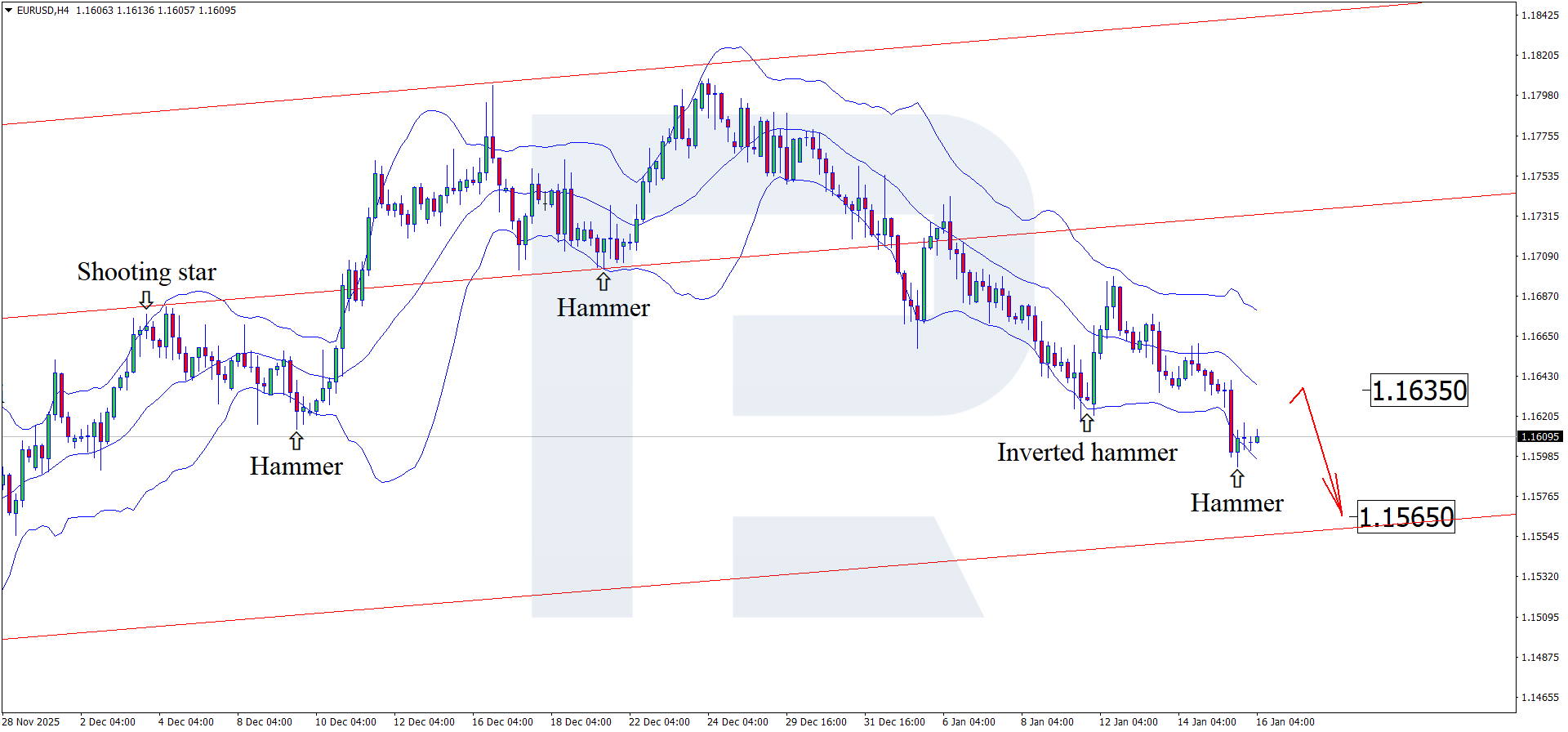
Task: Click the 24 Dec 04:00 time label
Action: pyautogui.click(x=737, y=721)
